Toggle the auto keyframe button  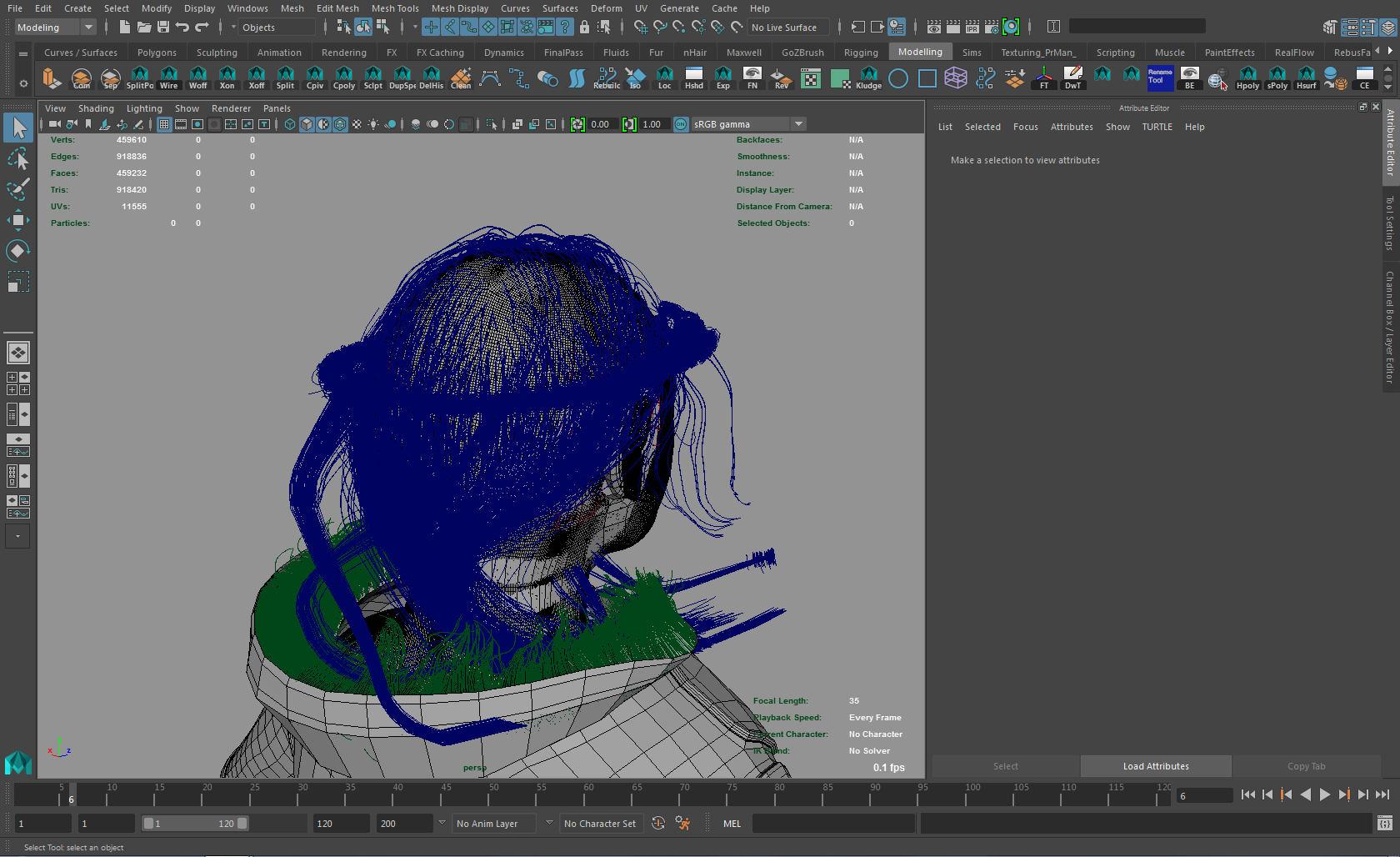657,824
